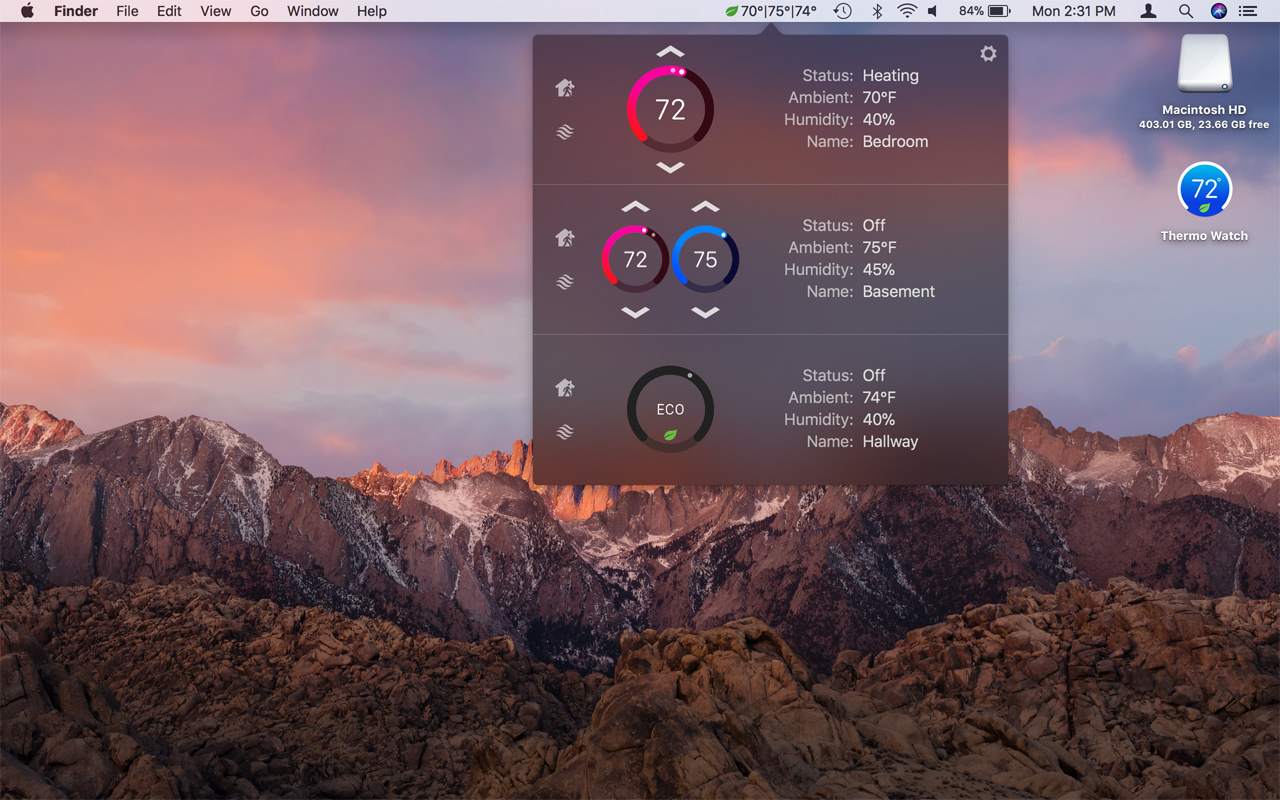
Task: Click the Mon 2:31 PM clock
Action: coord(1073,11)
